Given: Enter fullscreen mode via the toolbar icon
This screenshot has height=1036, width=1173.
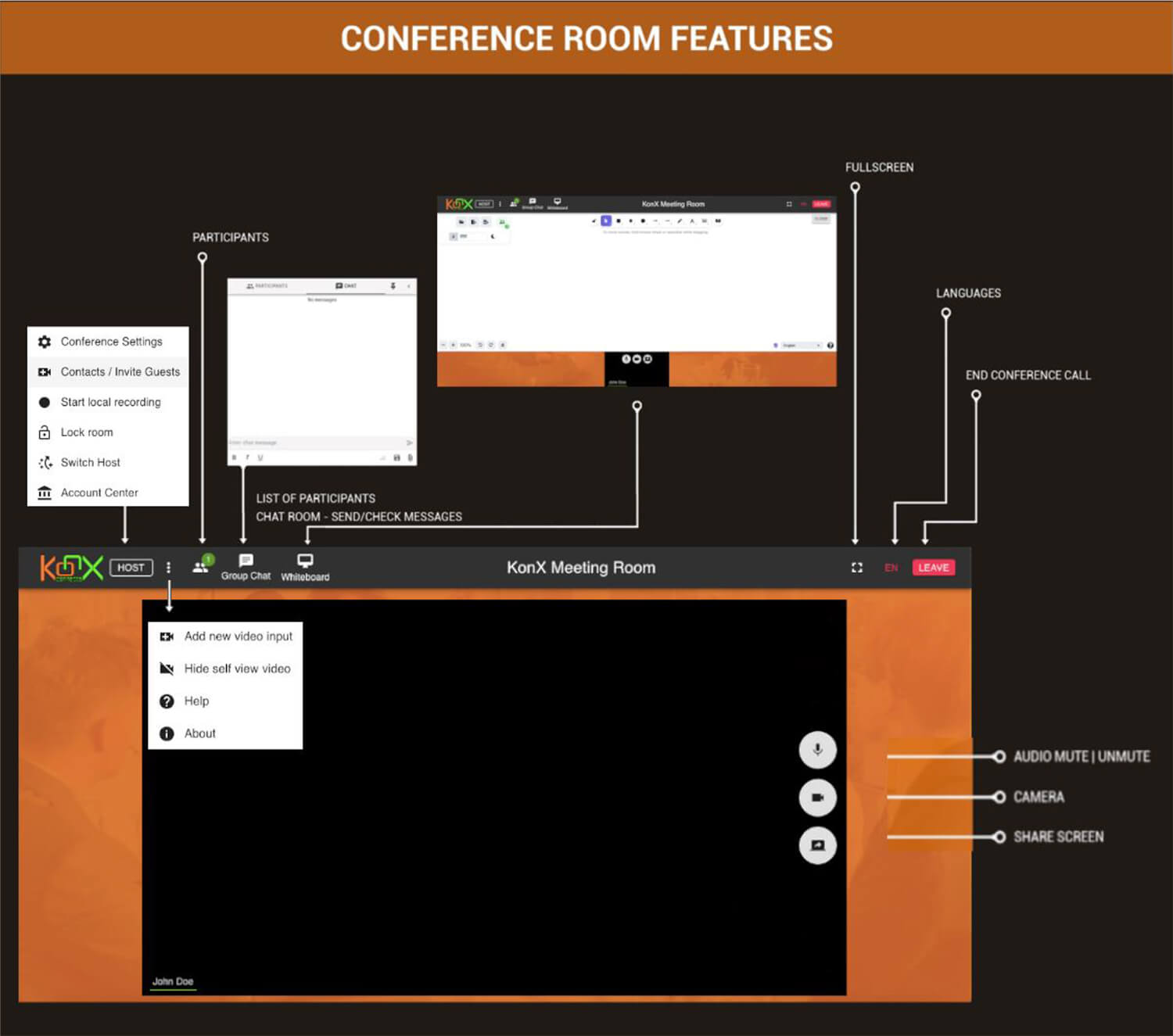Looking at the screenshot, I should tap(857, 568).
